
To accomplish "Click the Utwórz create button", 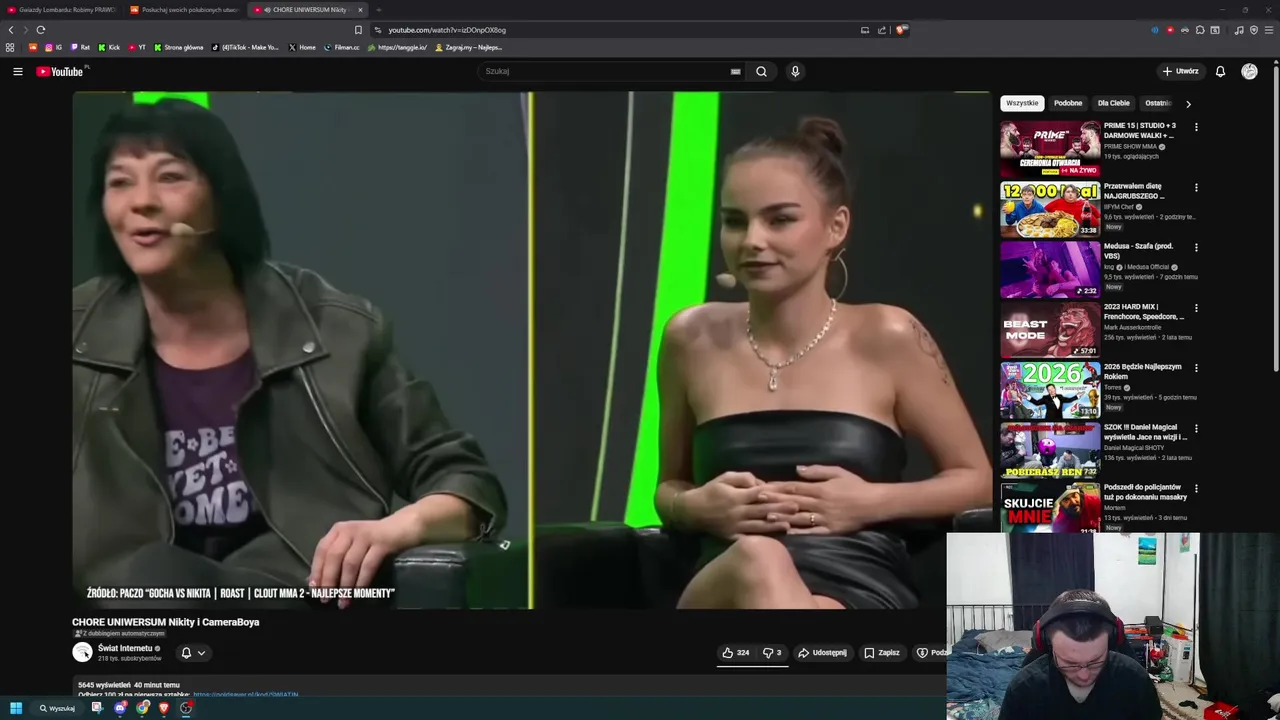I will click(1180, 71).
